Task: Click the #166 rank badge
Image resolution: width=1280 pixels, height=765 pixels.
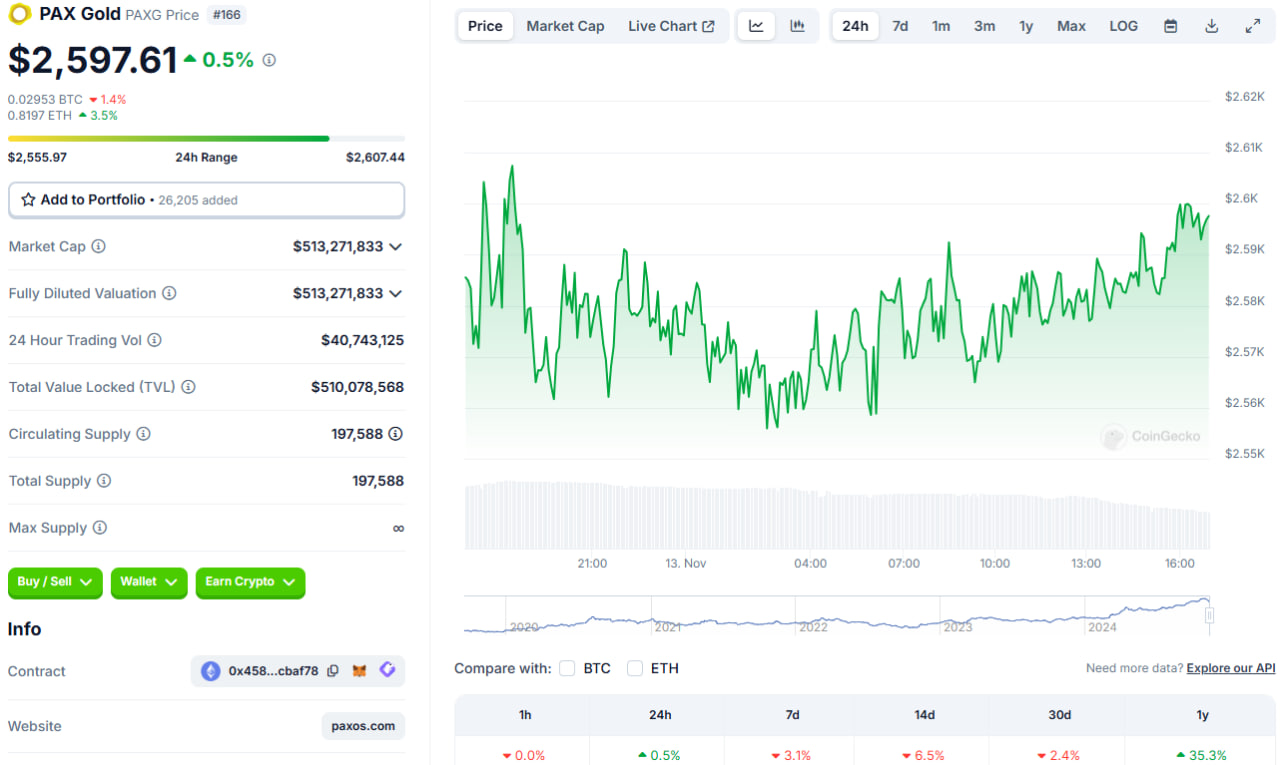Action: (x=226, y=15)
